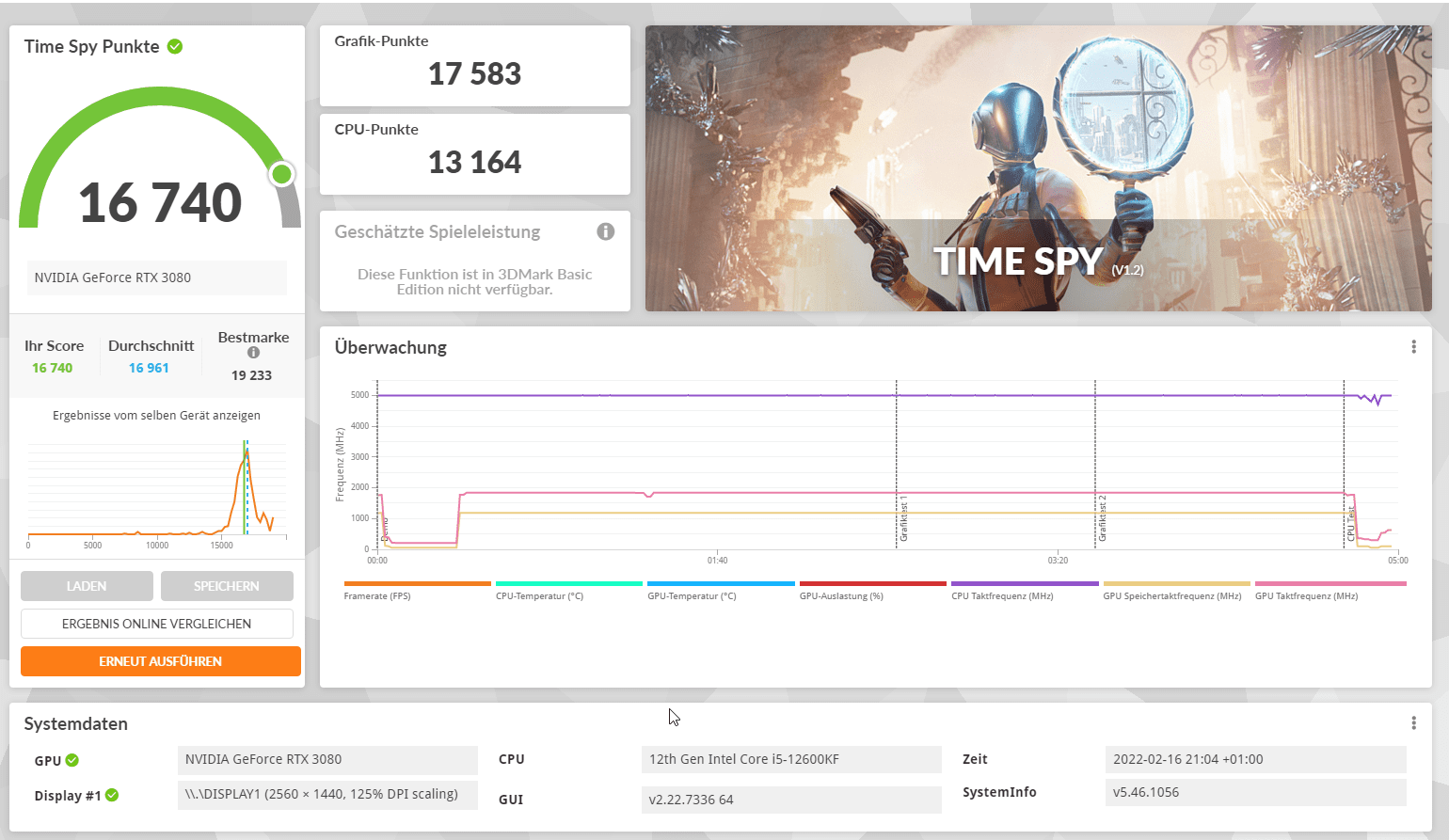Click the Bestmarke value 19 233
Viewport: 1449px width, 840px height.
[251, 375]
